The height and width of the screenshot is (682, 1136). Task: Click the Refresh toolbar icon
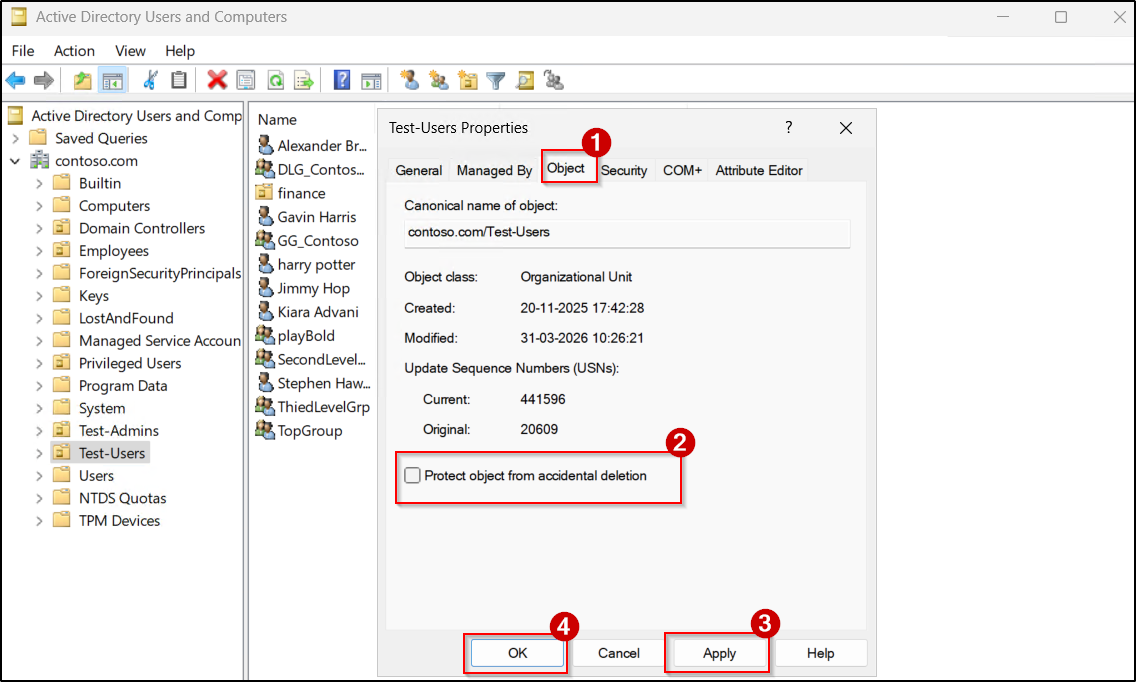(x=276, y=80)
